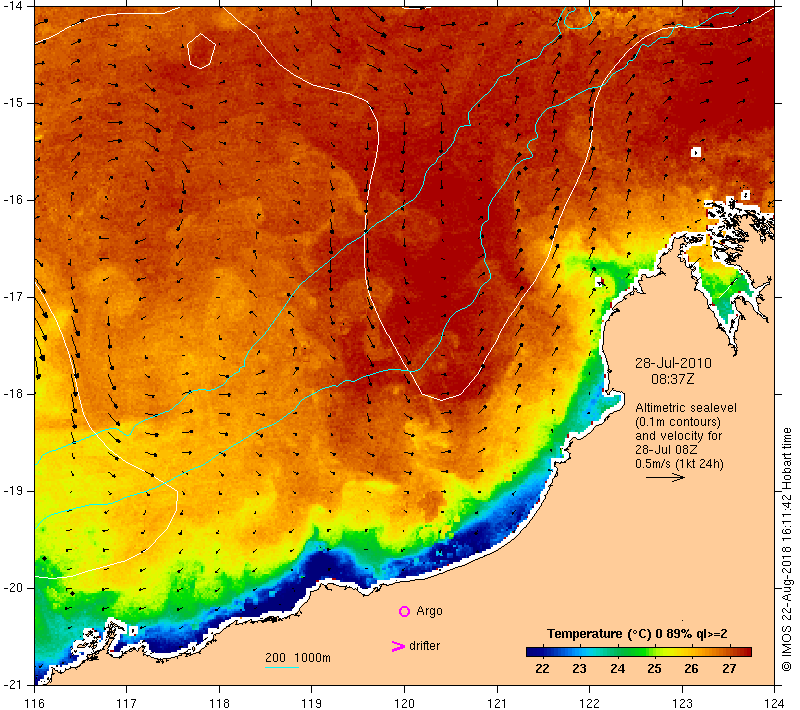Click the 0.5m/s velocity scale arrow
This screenshot has width=800, height=710.
665,478
